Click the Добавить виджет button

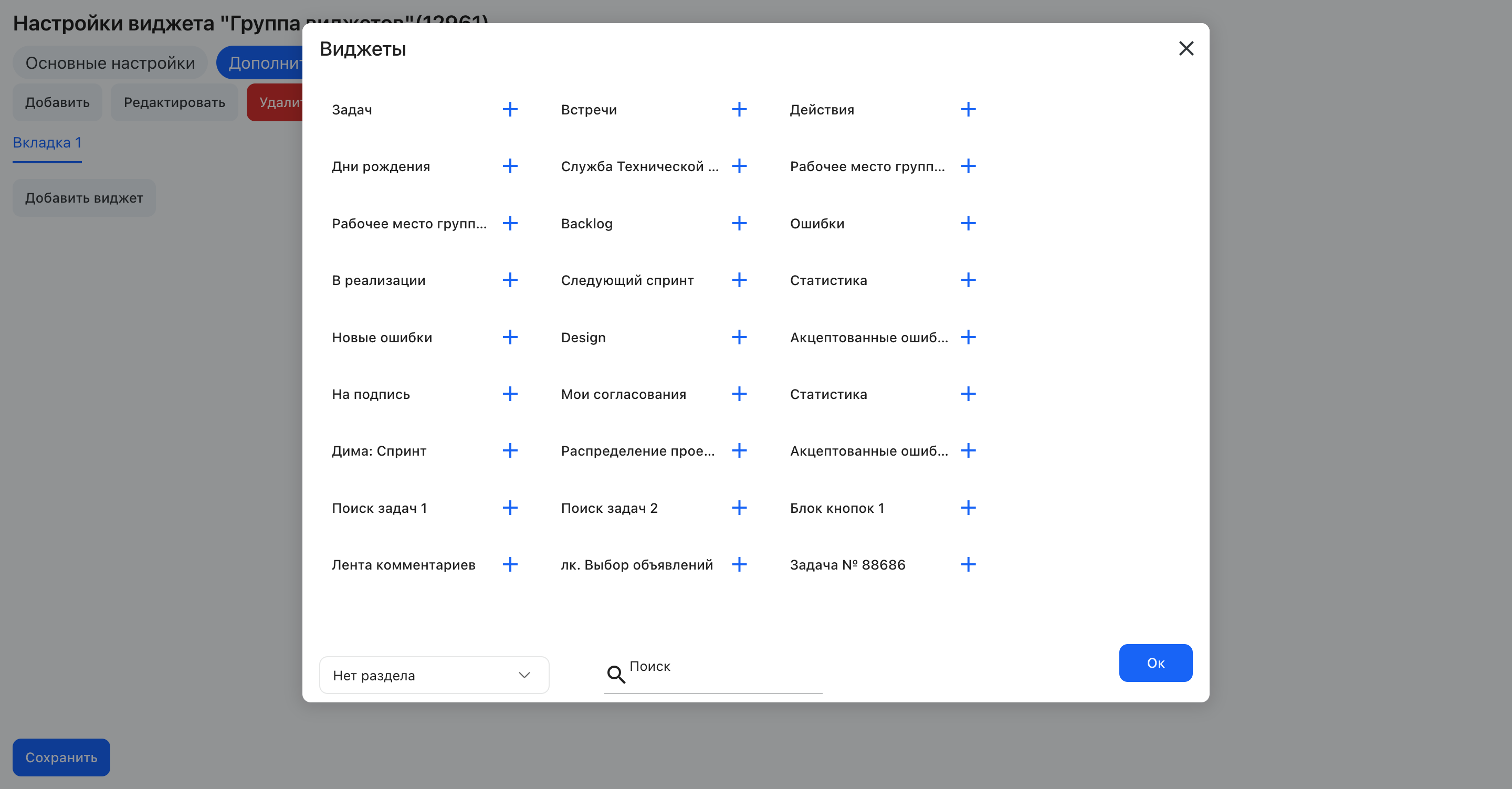coord(84,198)
